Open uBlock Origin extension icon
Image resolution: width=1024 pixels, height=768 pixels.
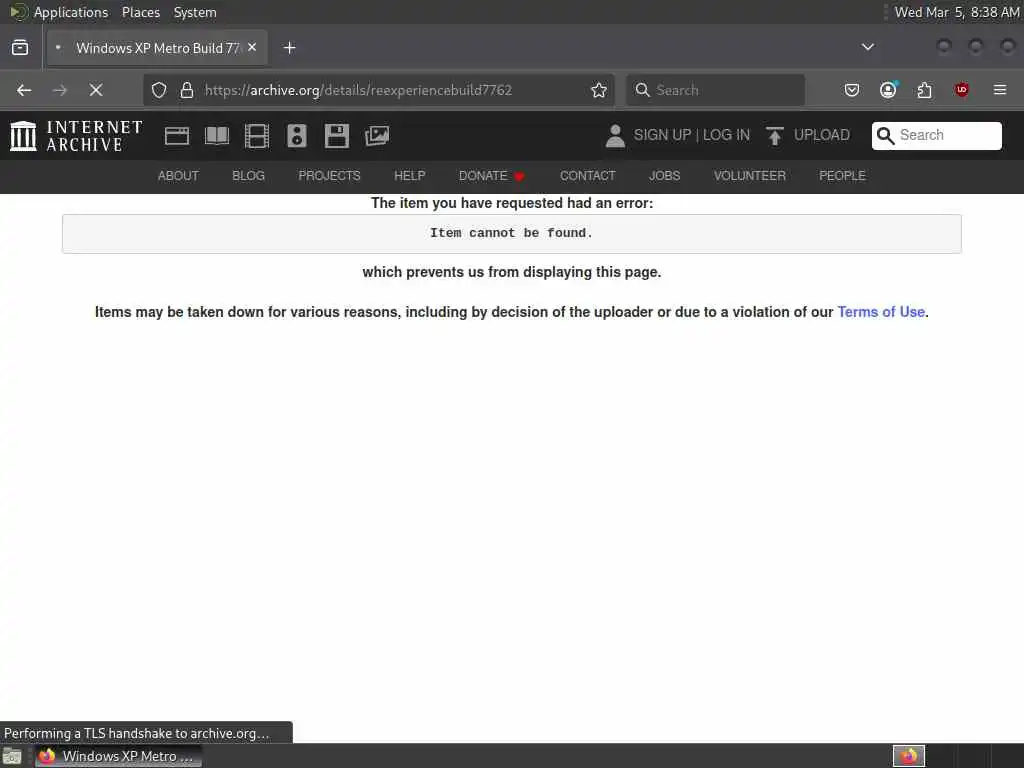click(961, 90)
